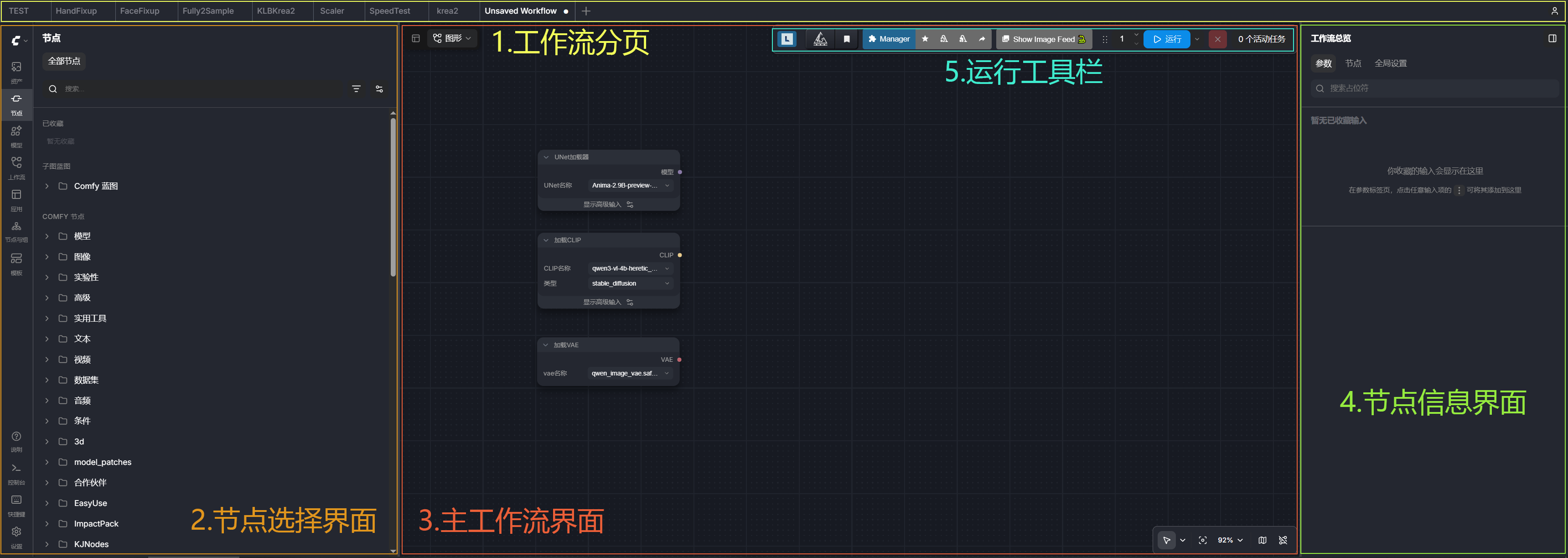This screenshot has height=558, width=1568.
Task: Click the blue L icon in run toolbar
Action: pyautogui.click(x=787, y=39)
